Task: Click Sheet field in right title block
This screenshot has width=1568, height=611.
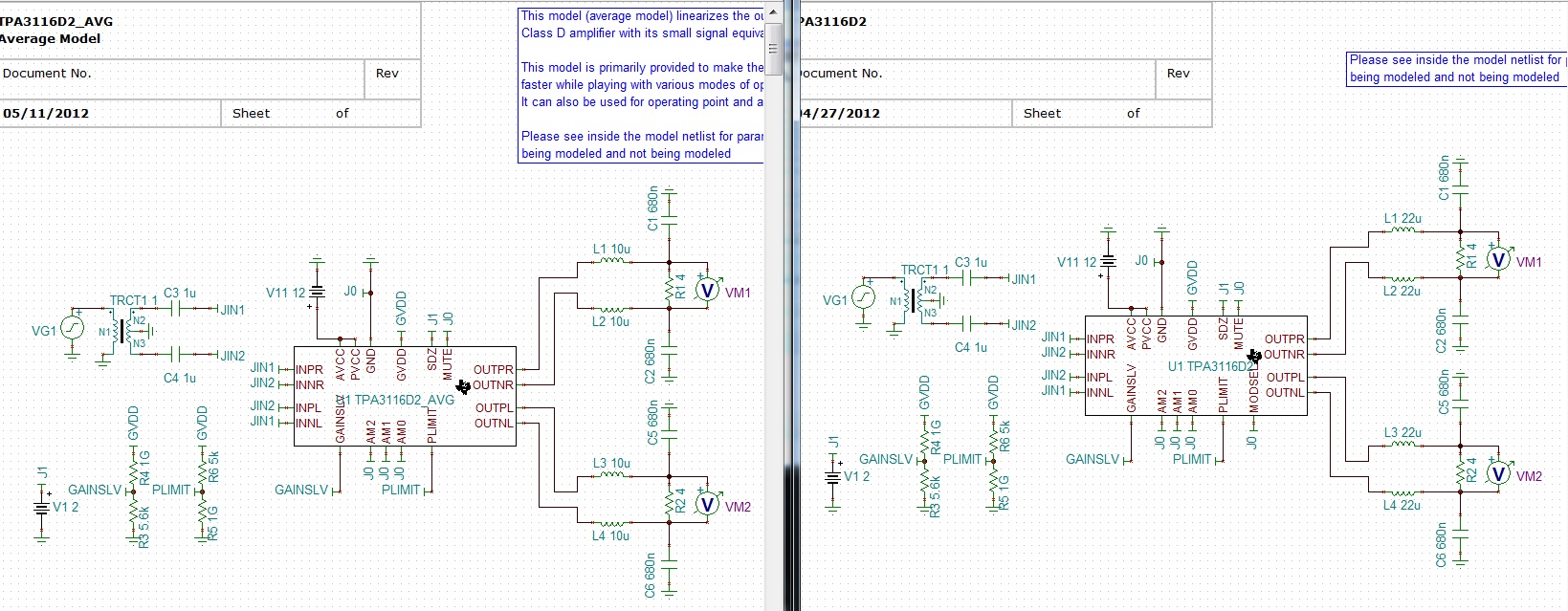Action: coord(1043,113)
